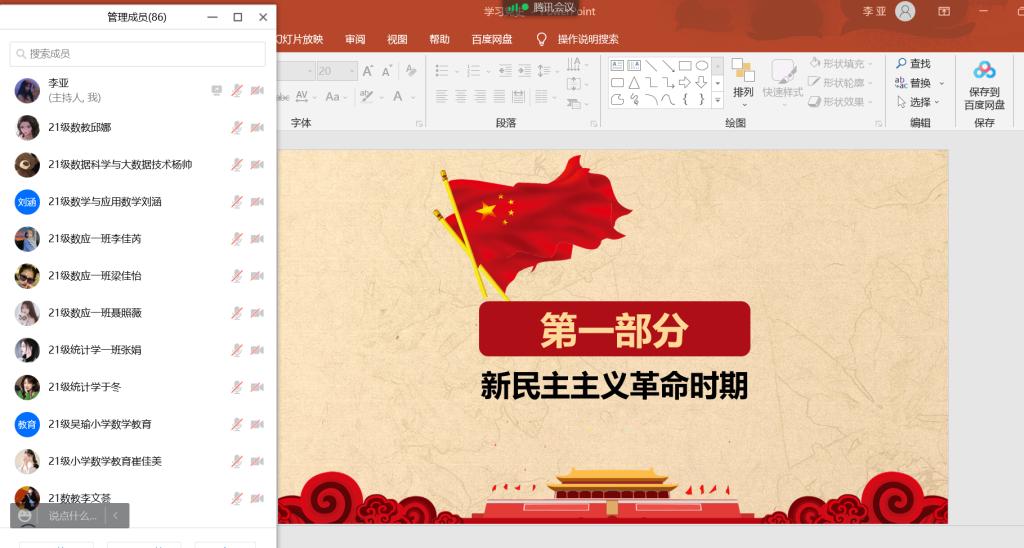Switch to the 审阅 ribbon tab

355,39
